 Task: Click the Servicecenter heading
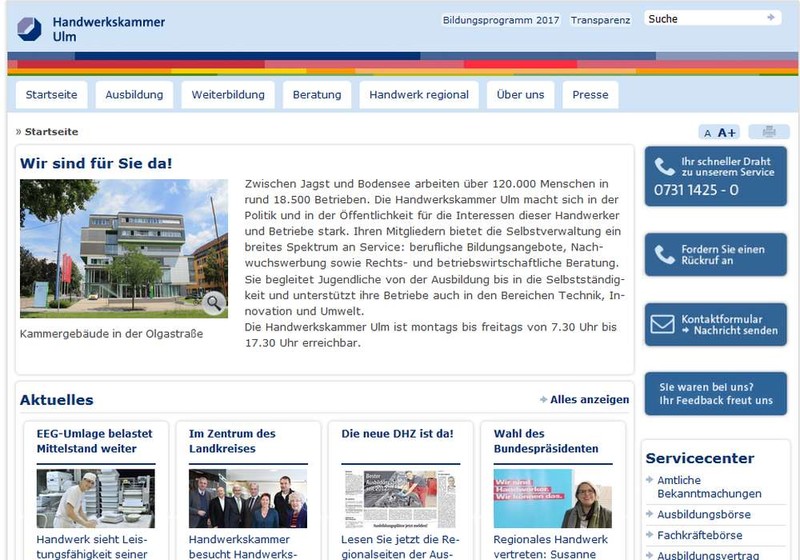[x=699, y=458]
